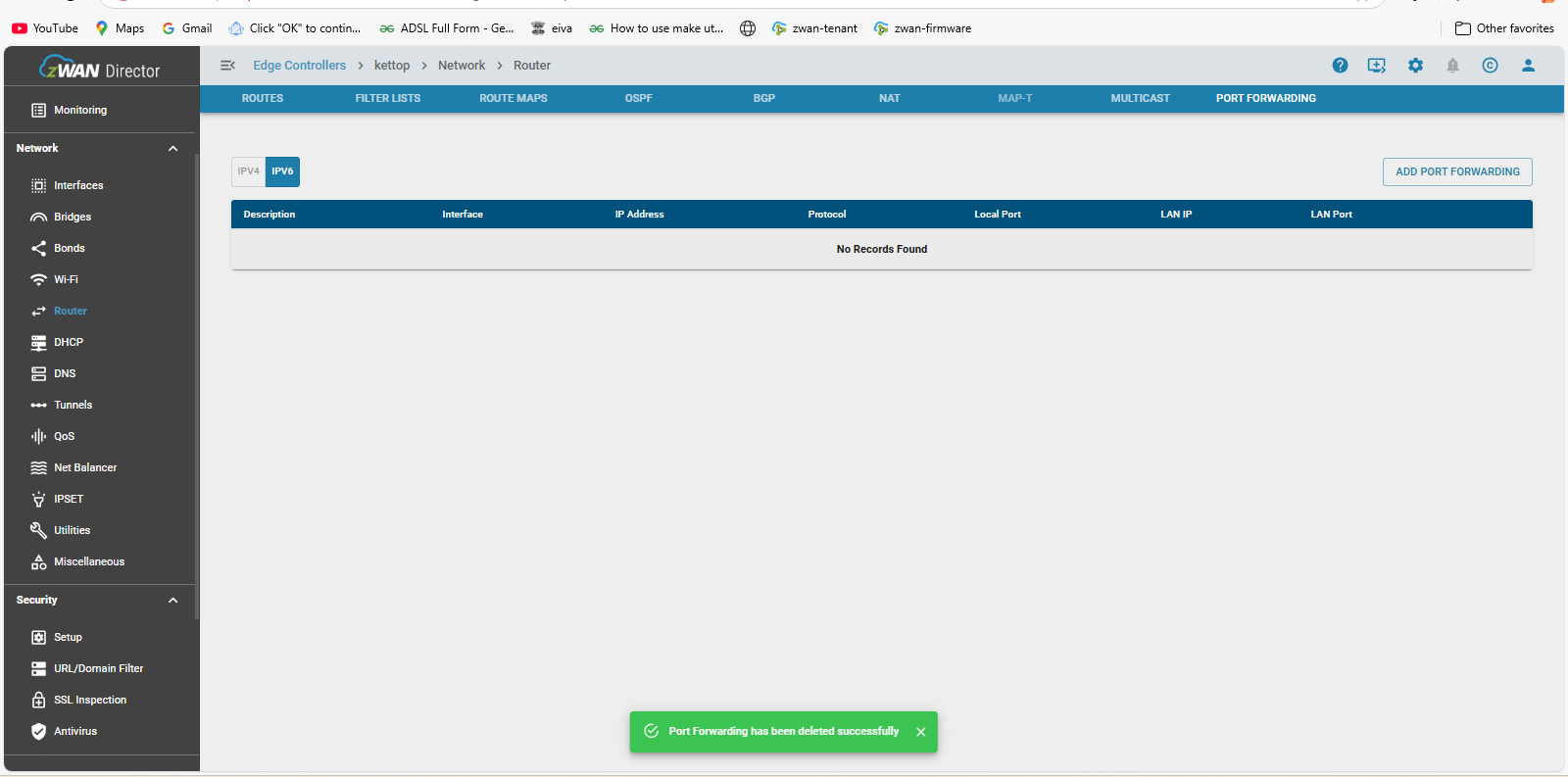Open the user profile icon
1568x777 pixels.
pyautogui.click(x=1527, y=66)
